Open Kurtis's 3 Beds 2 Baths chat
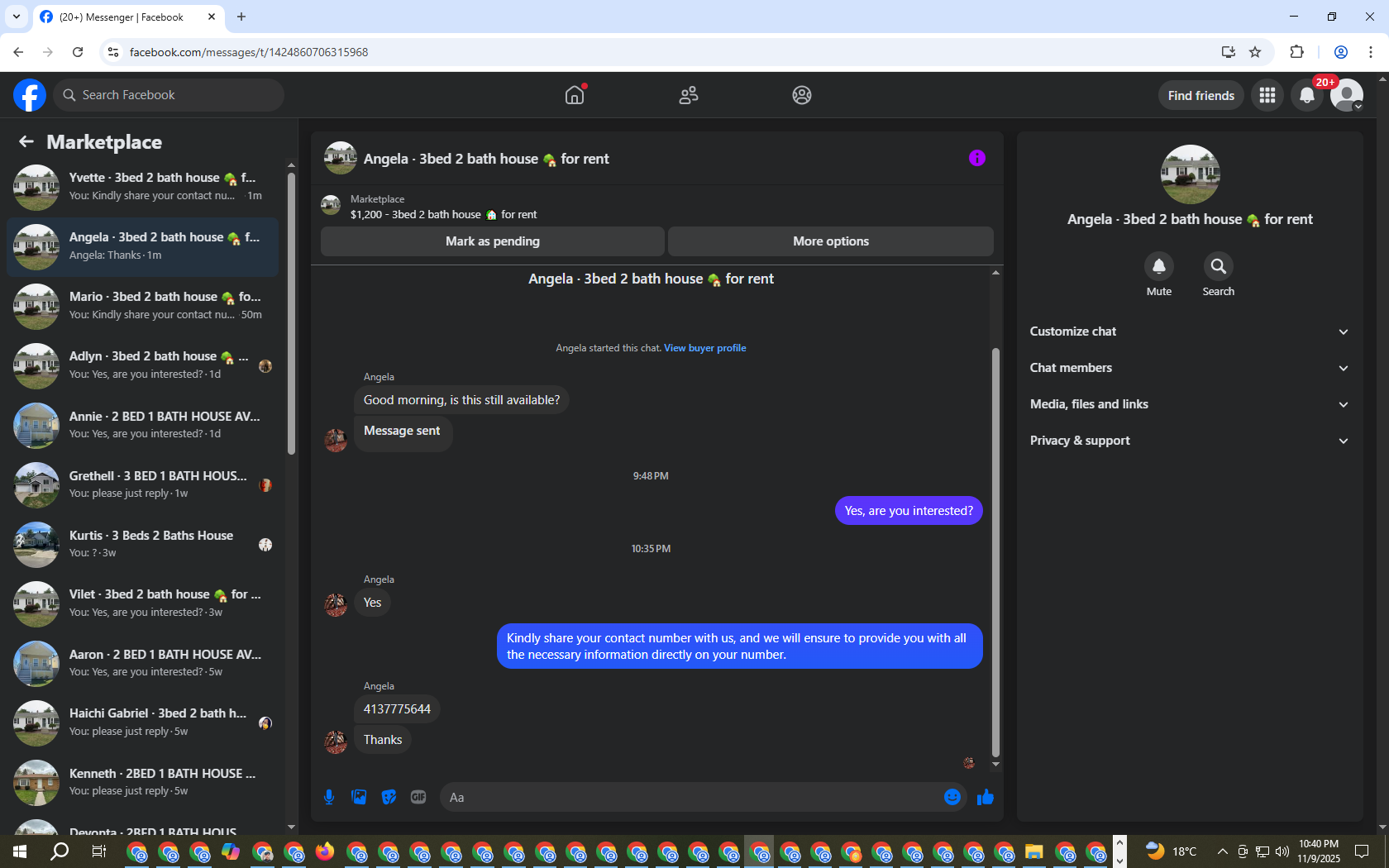This screenshot has height=868, width=1389. (143, 544)
